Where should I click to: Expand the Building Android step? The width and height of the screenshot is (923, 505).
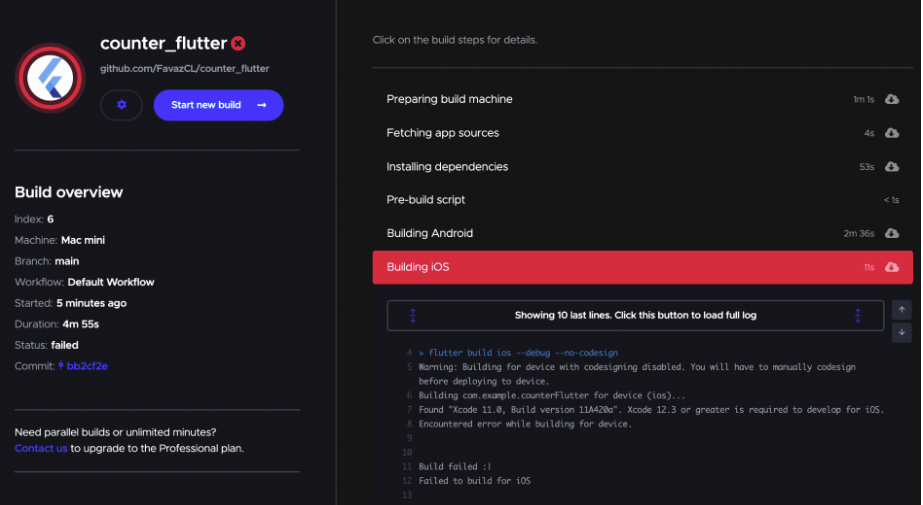coord(642,233)
